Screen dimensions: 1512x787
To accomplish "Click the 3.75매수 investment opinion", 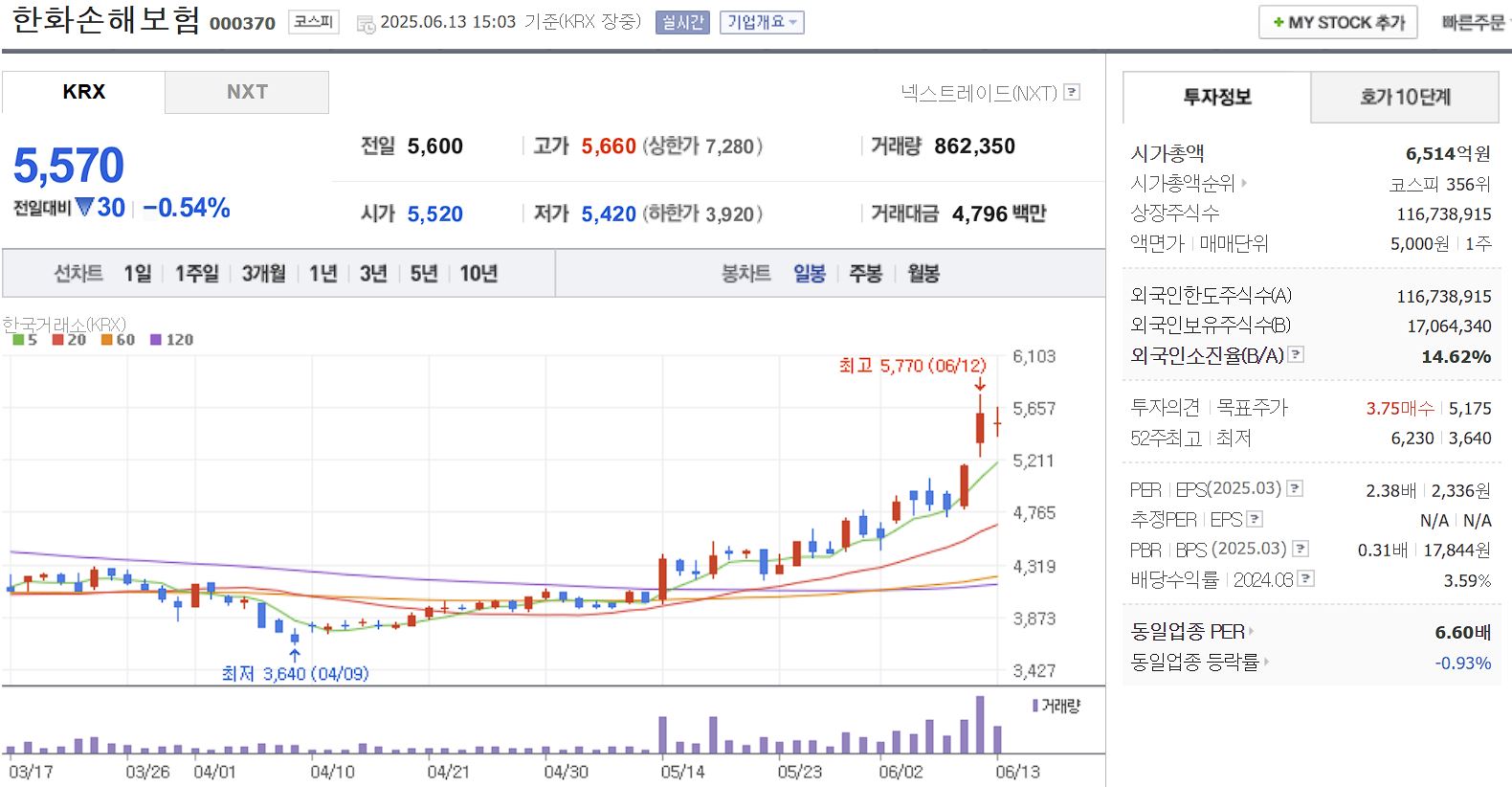I will point(1399,408).
